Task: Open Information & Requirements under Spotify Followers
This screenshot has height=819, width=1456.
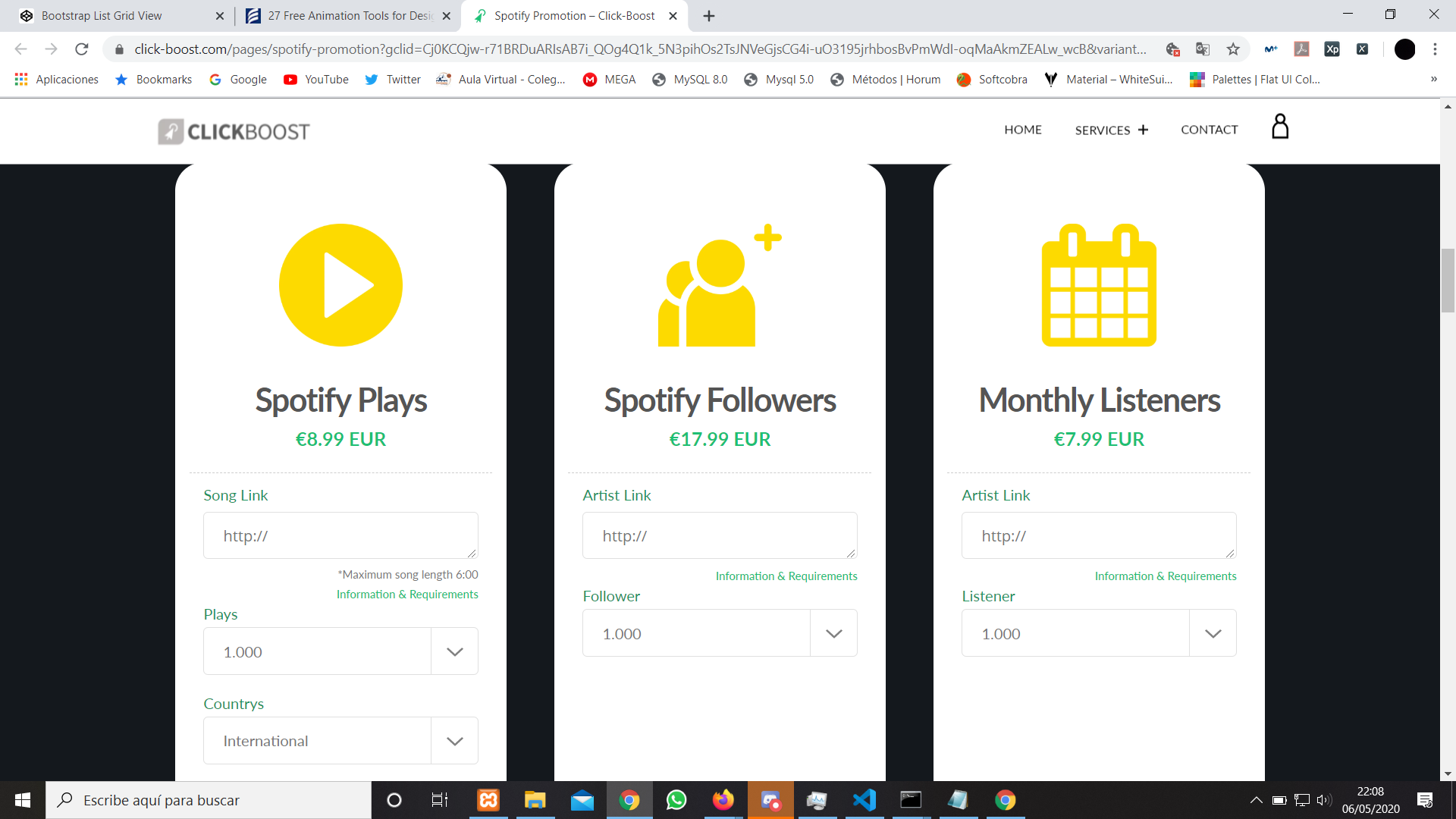Action: (x=786, y=576)
